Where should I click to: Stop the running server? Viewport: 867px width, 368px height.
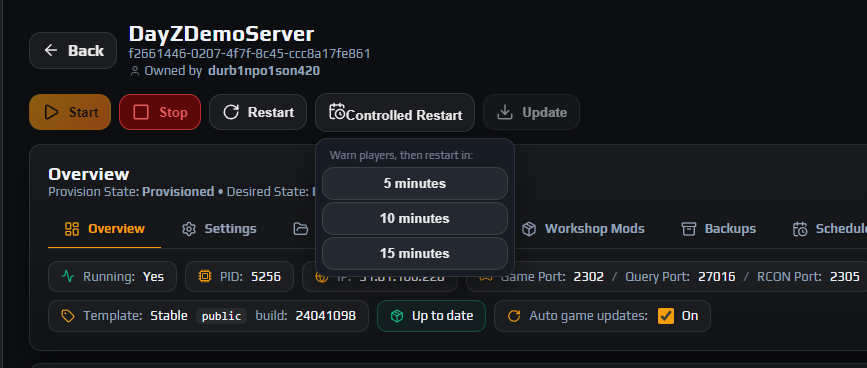point(160,112)
